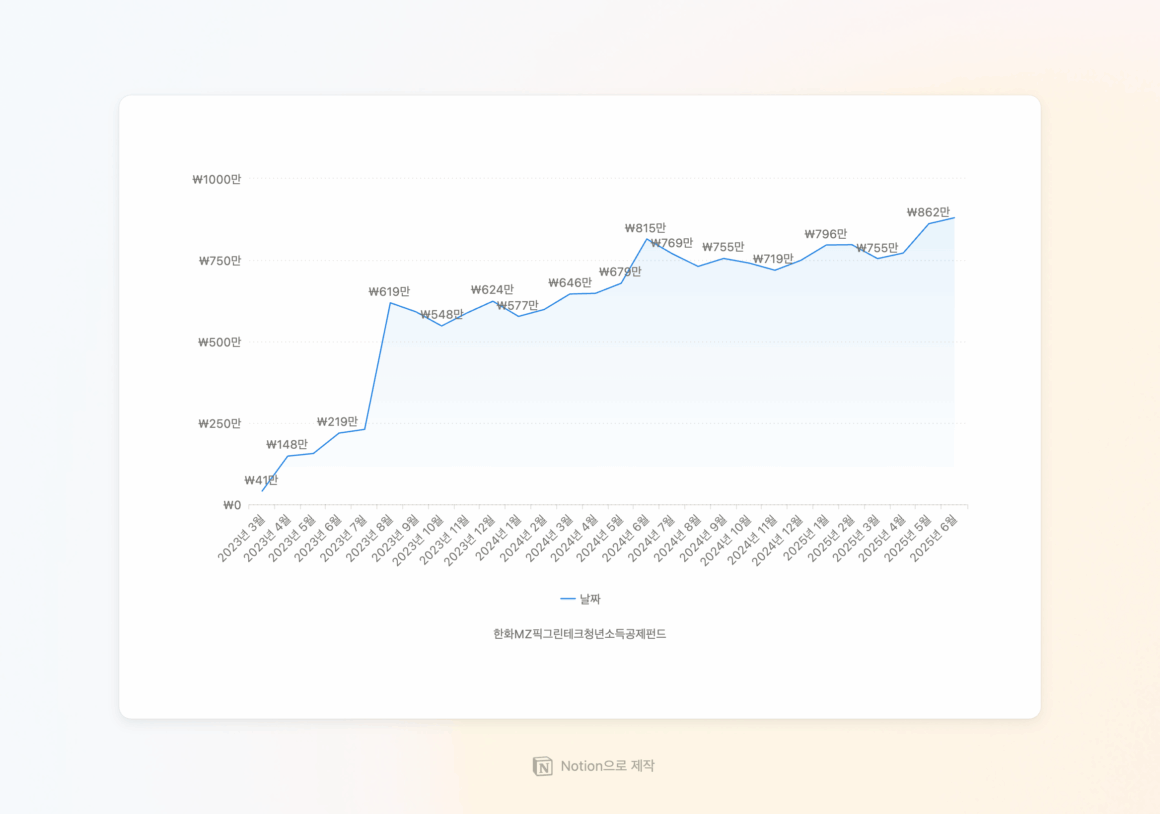Select the "2023년 10월" x-axis label

[x=418, y=541]
